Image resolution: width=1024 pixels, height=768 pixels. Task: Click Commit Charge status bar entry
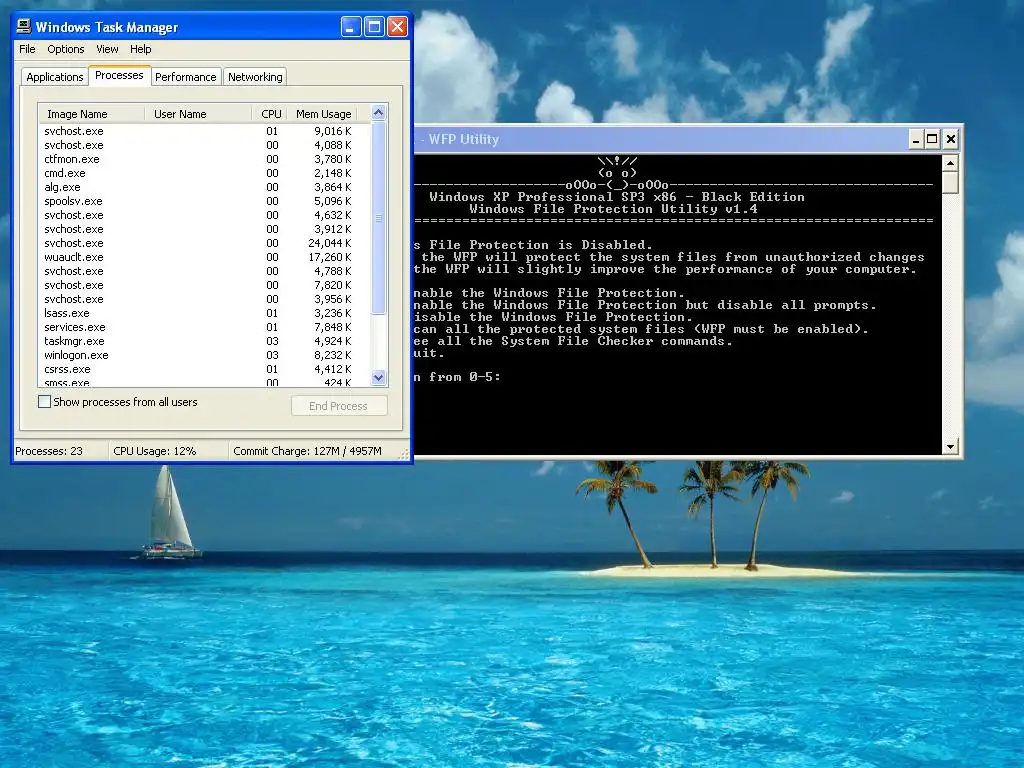tap(308, 451)
